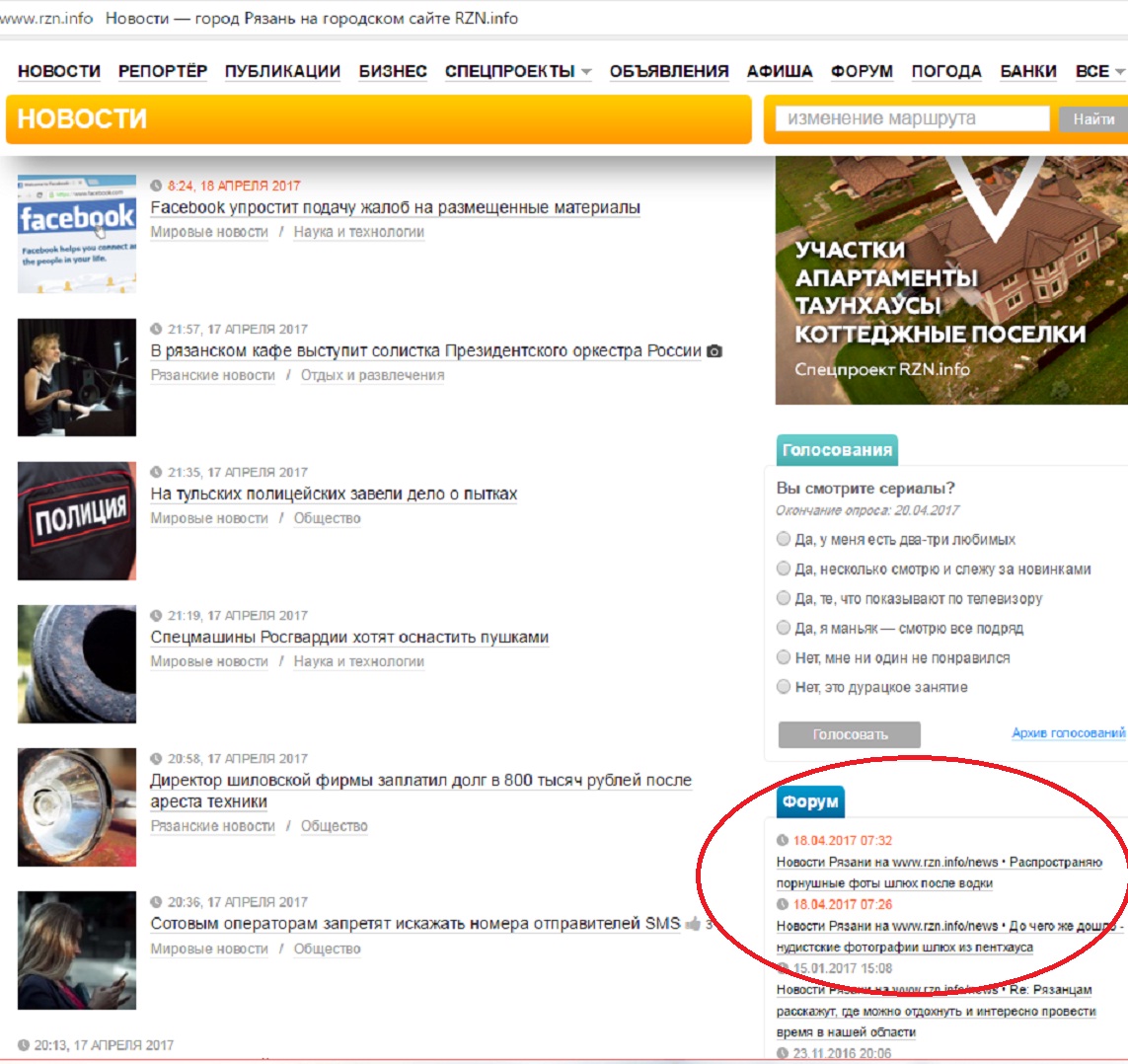Select 'Да, я маньяк — смотрю все подряд'
The width and height of the screenshot is (1128, 1064).
(x=784, y=628)
